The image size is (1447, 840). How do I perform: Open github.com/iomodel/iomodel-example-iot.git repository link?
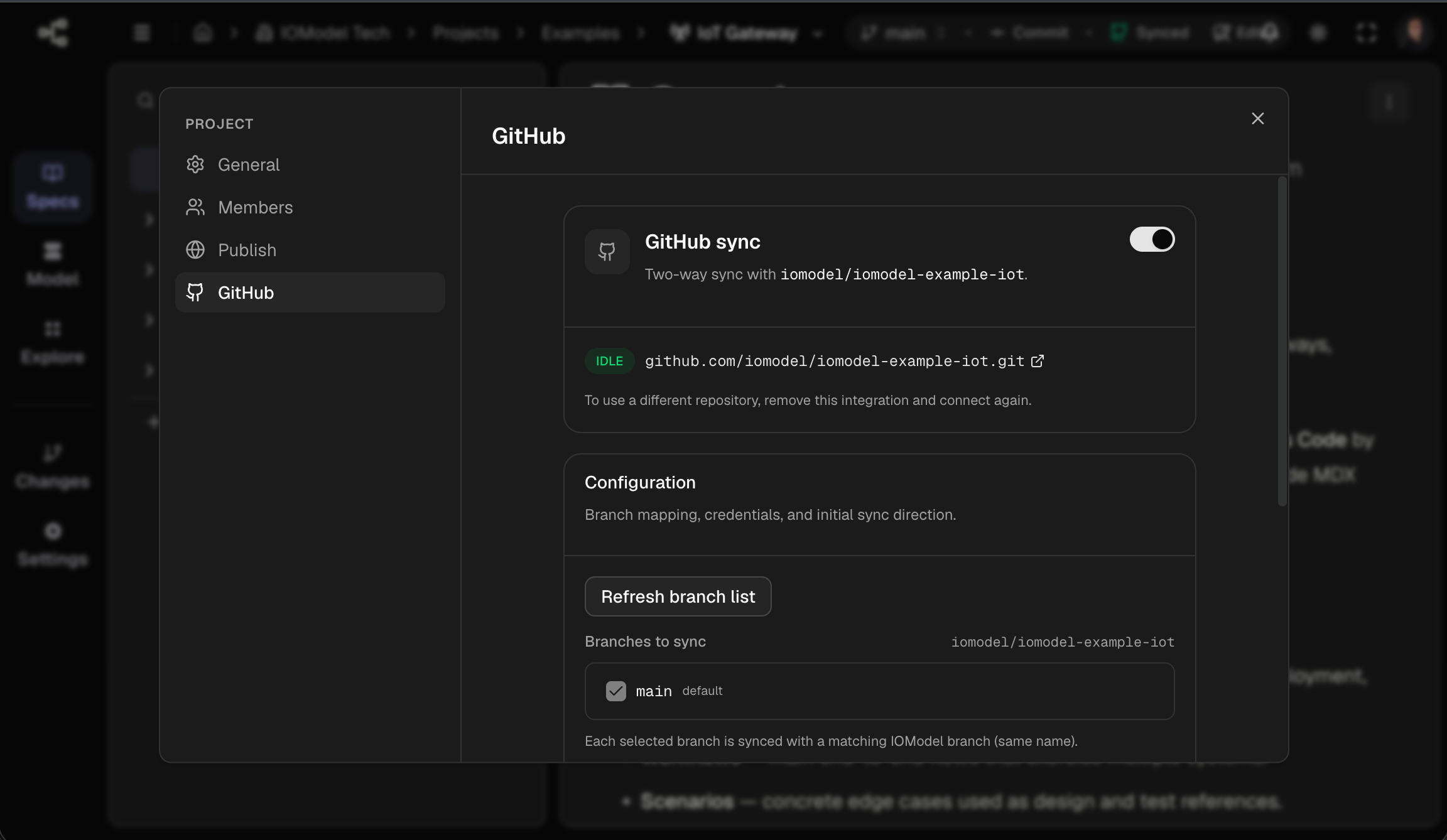click(835, 361)
